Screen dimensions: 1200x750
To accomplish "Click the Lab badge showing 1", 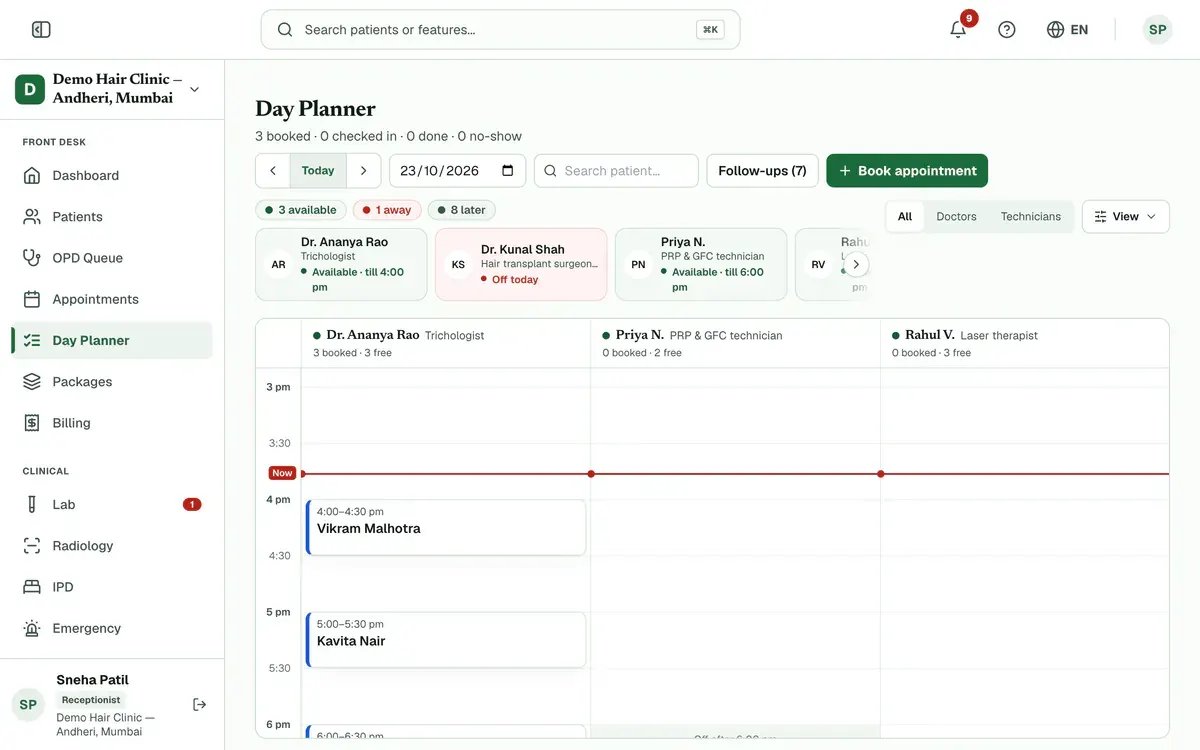I will pyautogui.click(x=192, y=505).
